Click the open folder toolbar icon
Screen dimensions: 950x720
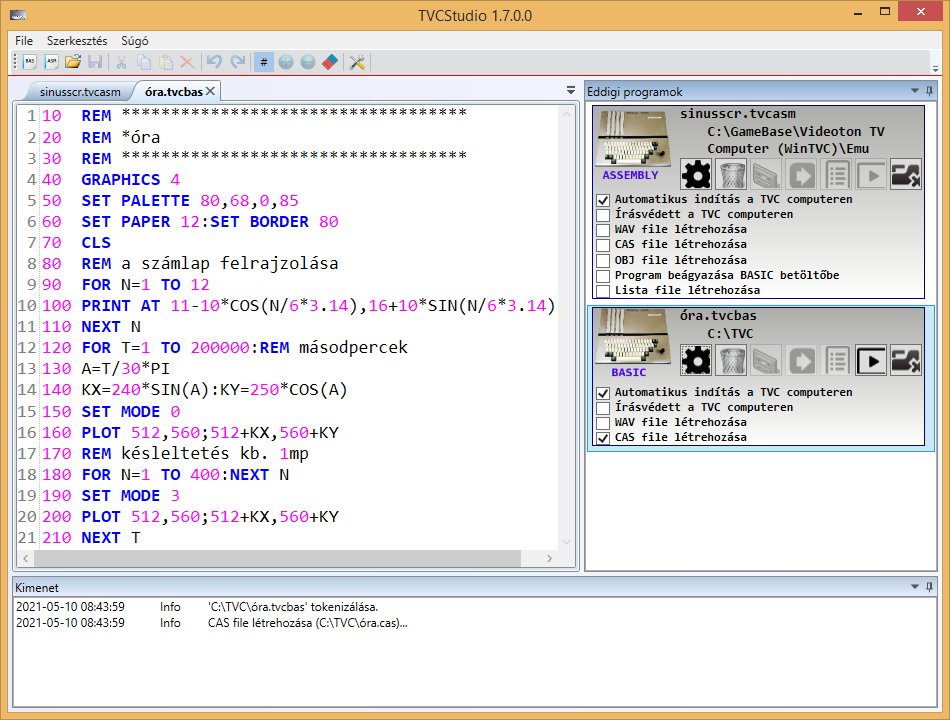[73, 62]
